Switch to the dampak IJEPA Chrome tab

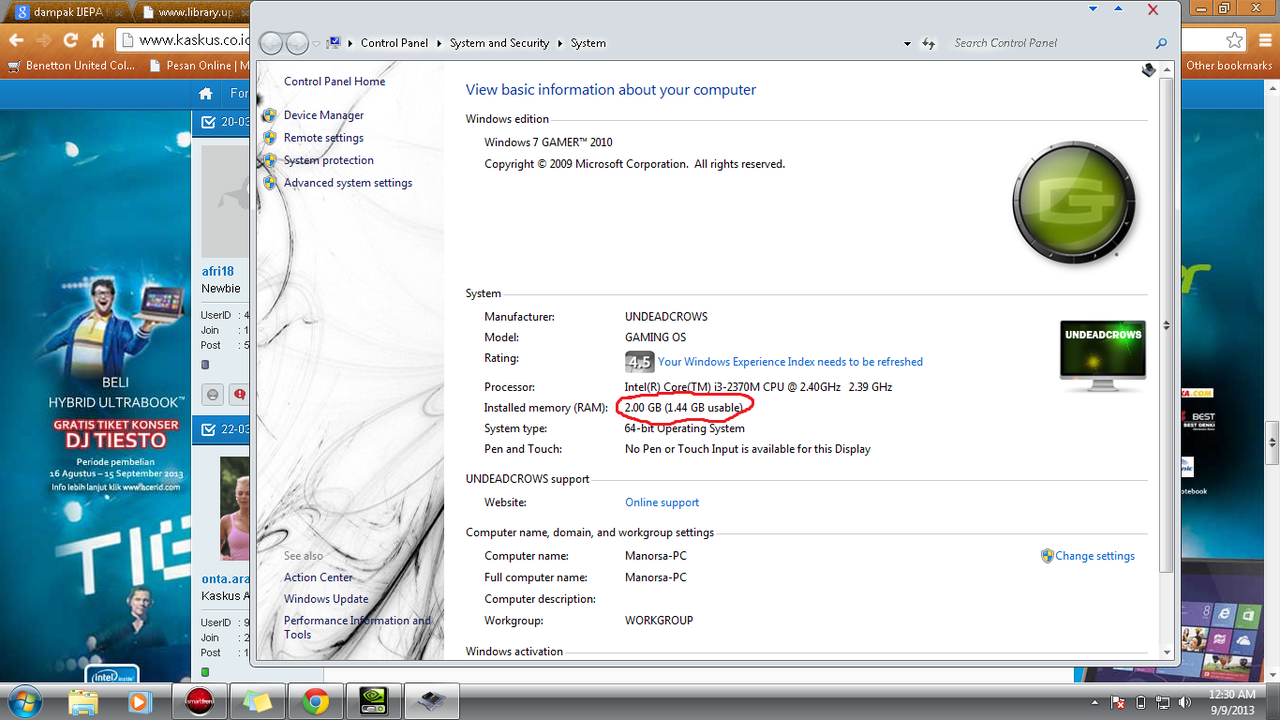[66, 13]
